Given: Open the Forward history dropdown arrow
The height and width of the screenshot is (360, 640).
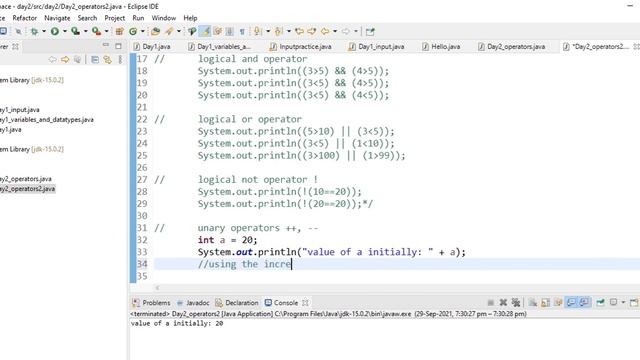Looking at the screenshot, I should click(x=356, y=31).
